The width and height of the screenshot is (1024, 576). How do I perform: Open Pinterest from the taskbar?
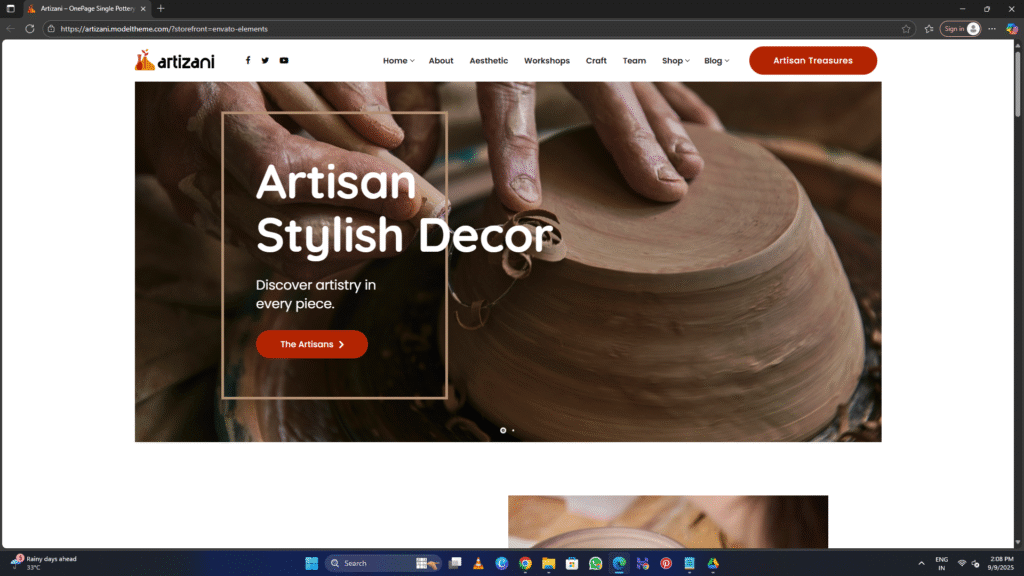click(666, 563)
